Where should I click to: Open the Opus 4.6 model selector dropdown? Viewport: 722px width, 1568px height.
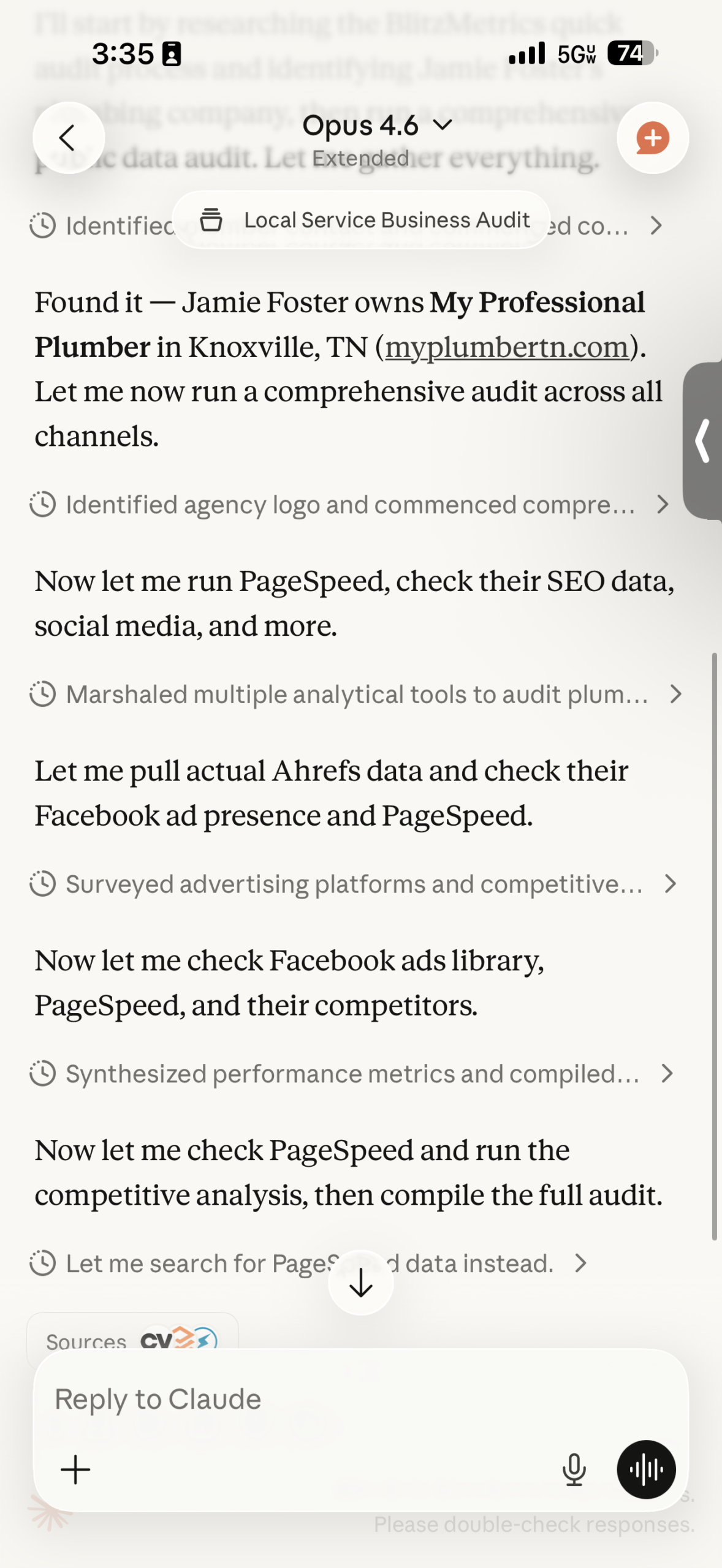coord(378,126)
